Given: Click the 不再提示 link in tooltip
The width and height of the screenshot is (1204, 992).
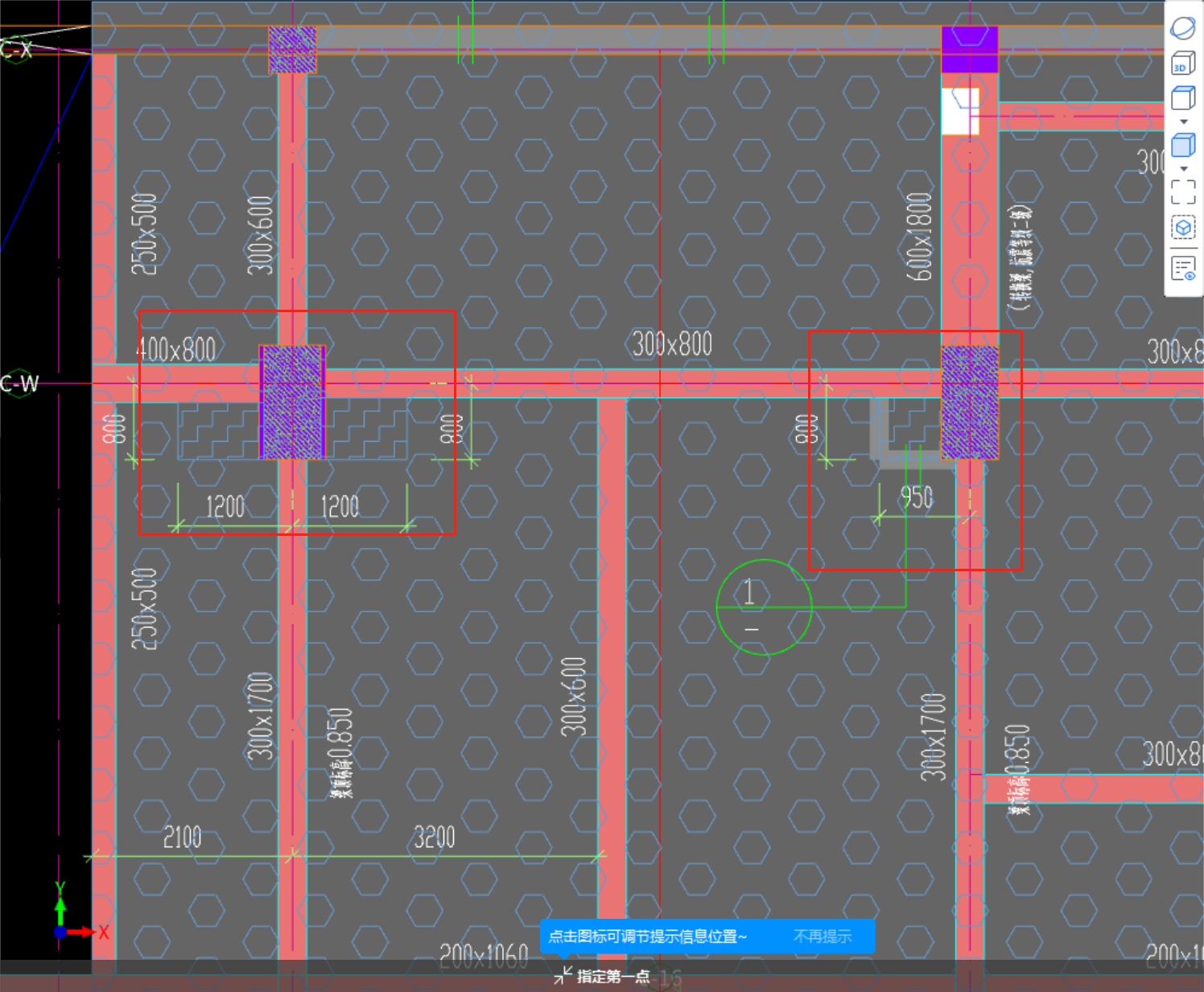Looking at the screenshot, I should click(x=823, y=936).
